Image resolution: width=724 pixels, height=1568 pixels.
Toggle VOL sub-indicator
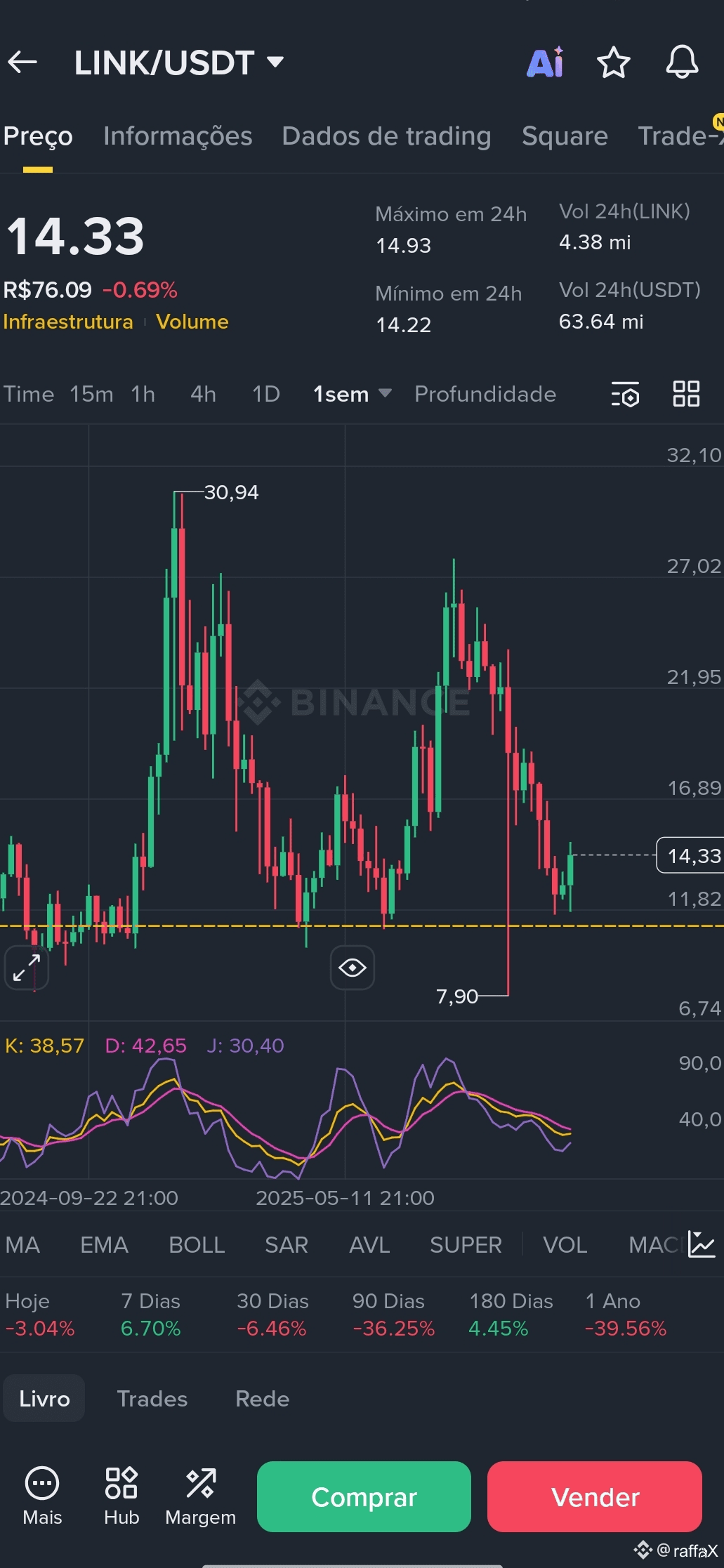click(565, 1245)
